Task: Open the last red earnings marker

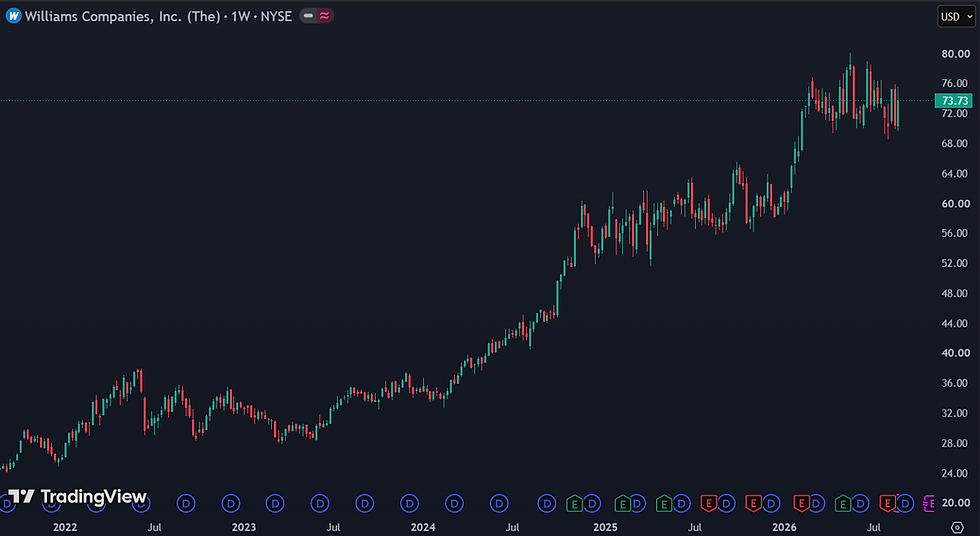Action: pyautogui.click(x=887, y=503)
